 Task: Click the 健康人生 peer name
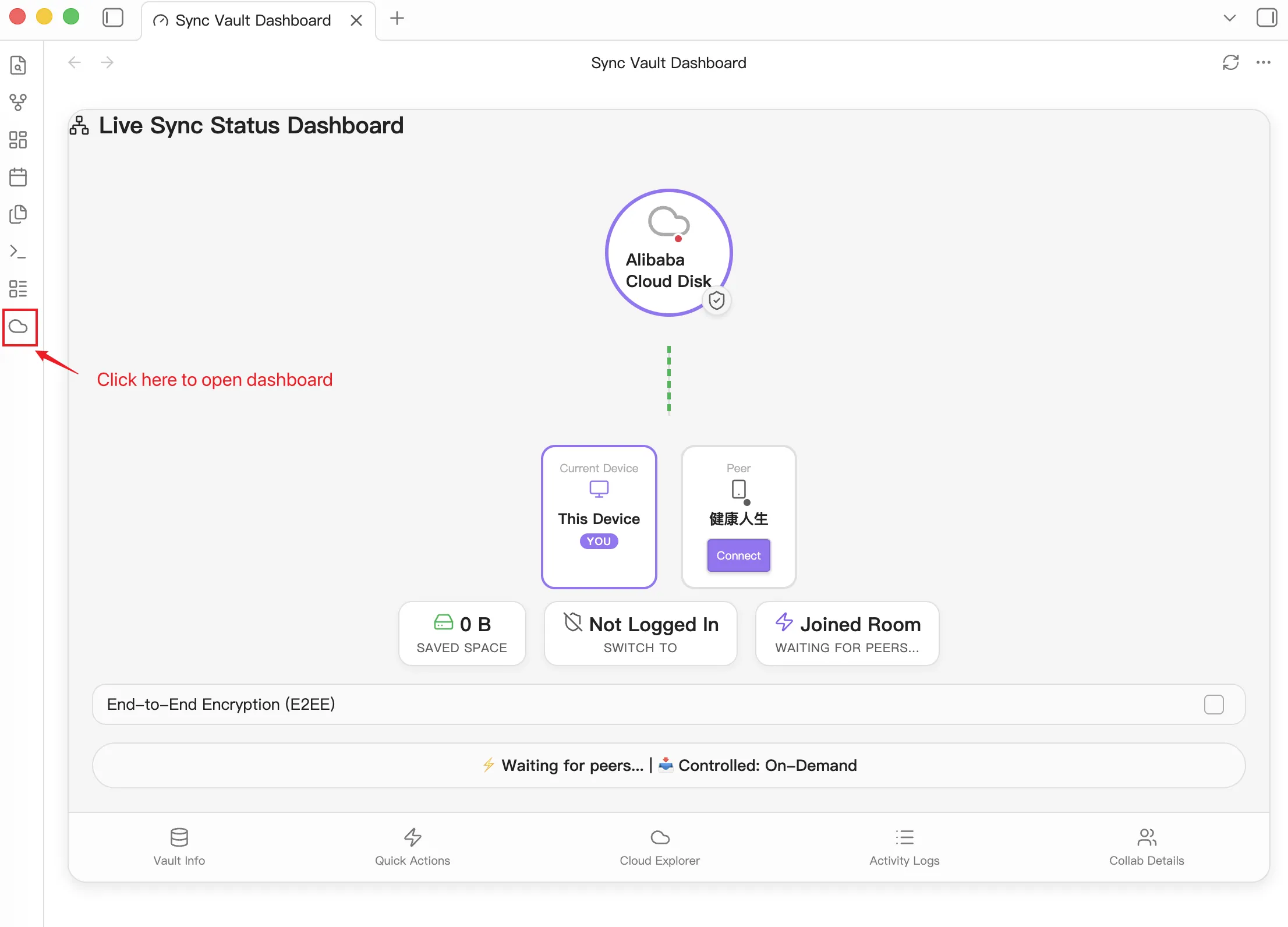[x=738, y=519]
